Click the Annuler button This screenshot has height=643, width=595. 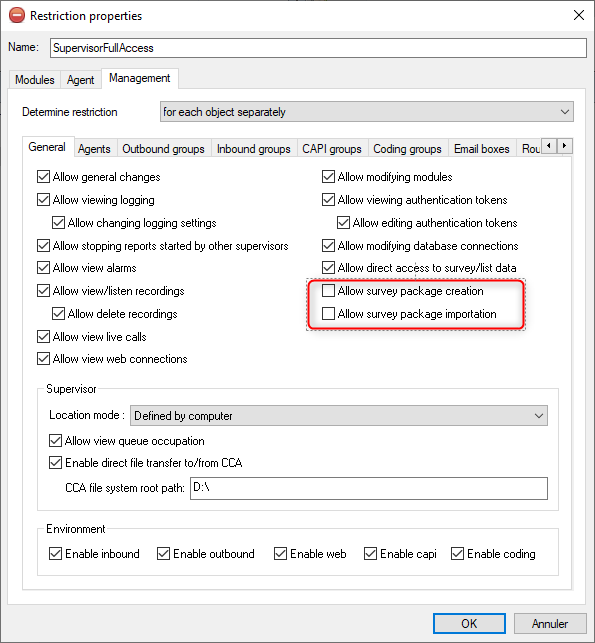(x=550, y=623)
